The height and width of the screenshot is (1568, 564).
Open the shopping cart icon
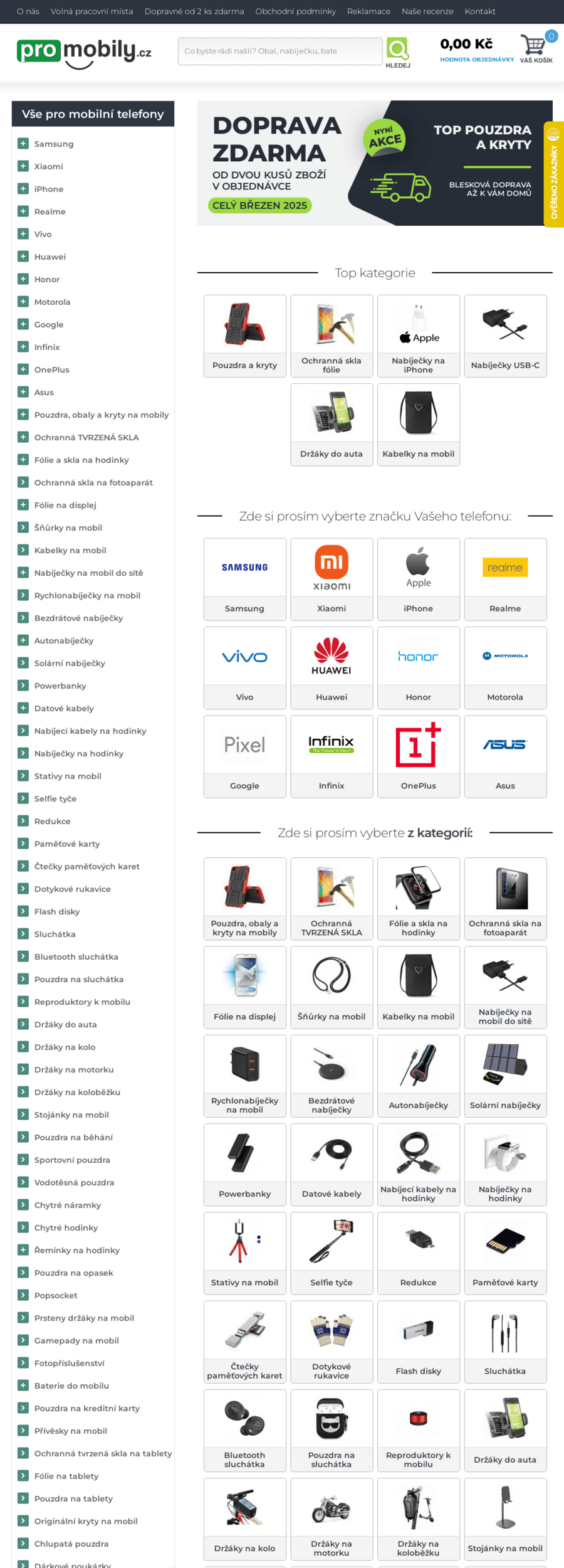pos(533,45)
